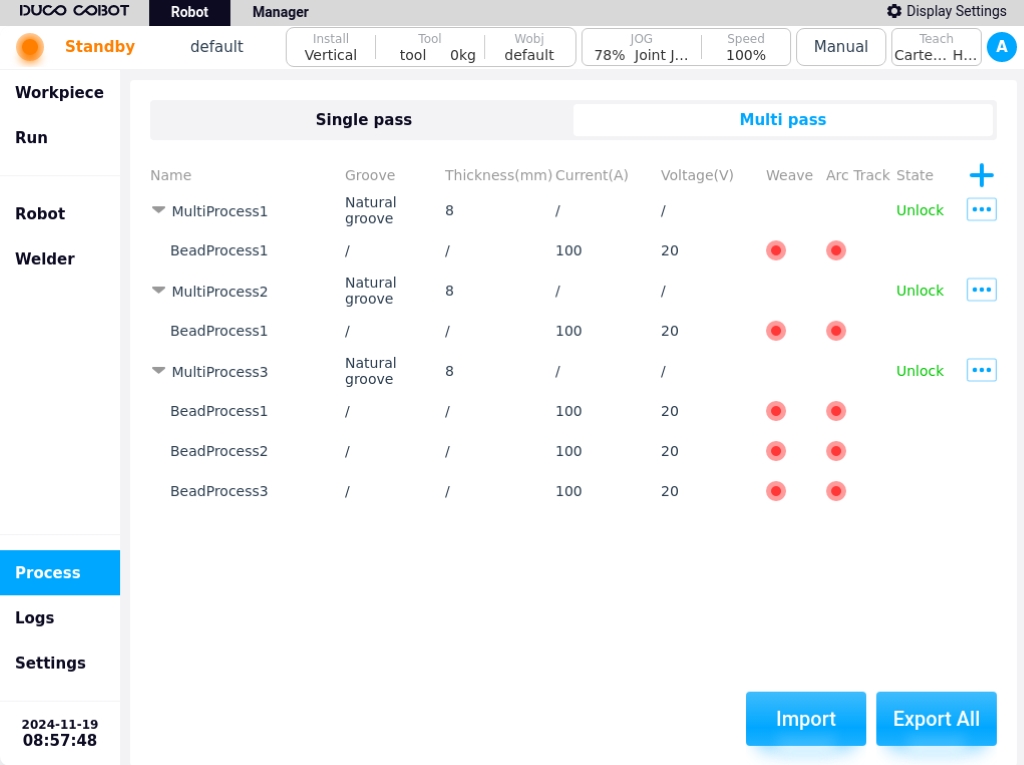
Task: Click the orange Standby status indicator
Action: [x=29, y=47]
